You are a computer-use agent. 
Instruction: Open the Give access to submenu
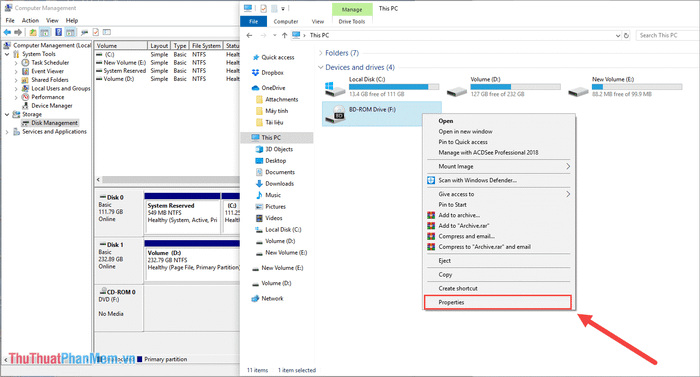pyautogui.click(x=498, y=194)
